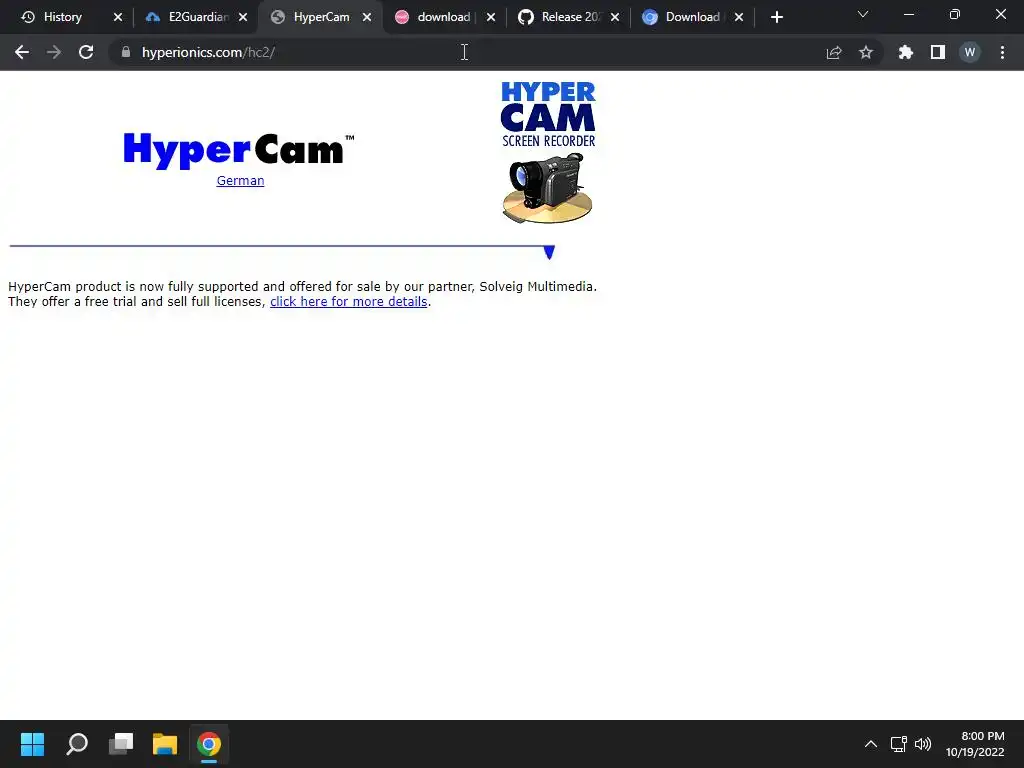The width and height of the screenshot is (1024, 768).
Task: Show hidden system tray icons
Action: pyautogui.click(x=871, y=744)
